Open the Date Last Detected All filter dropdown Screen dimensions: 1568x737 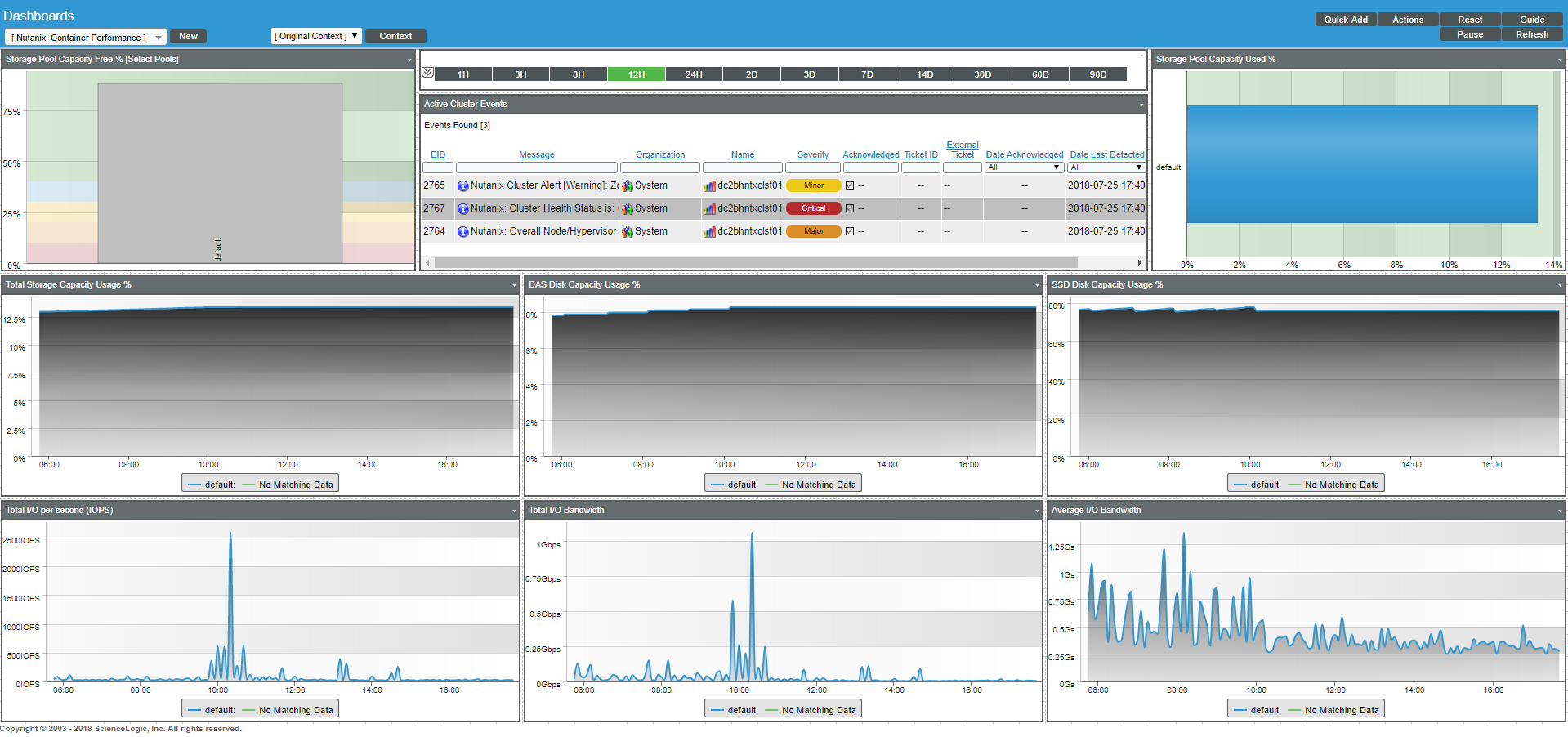(1106, 167)
